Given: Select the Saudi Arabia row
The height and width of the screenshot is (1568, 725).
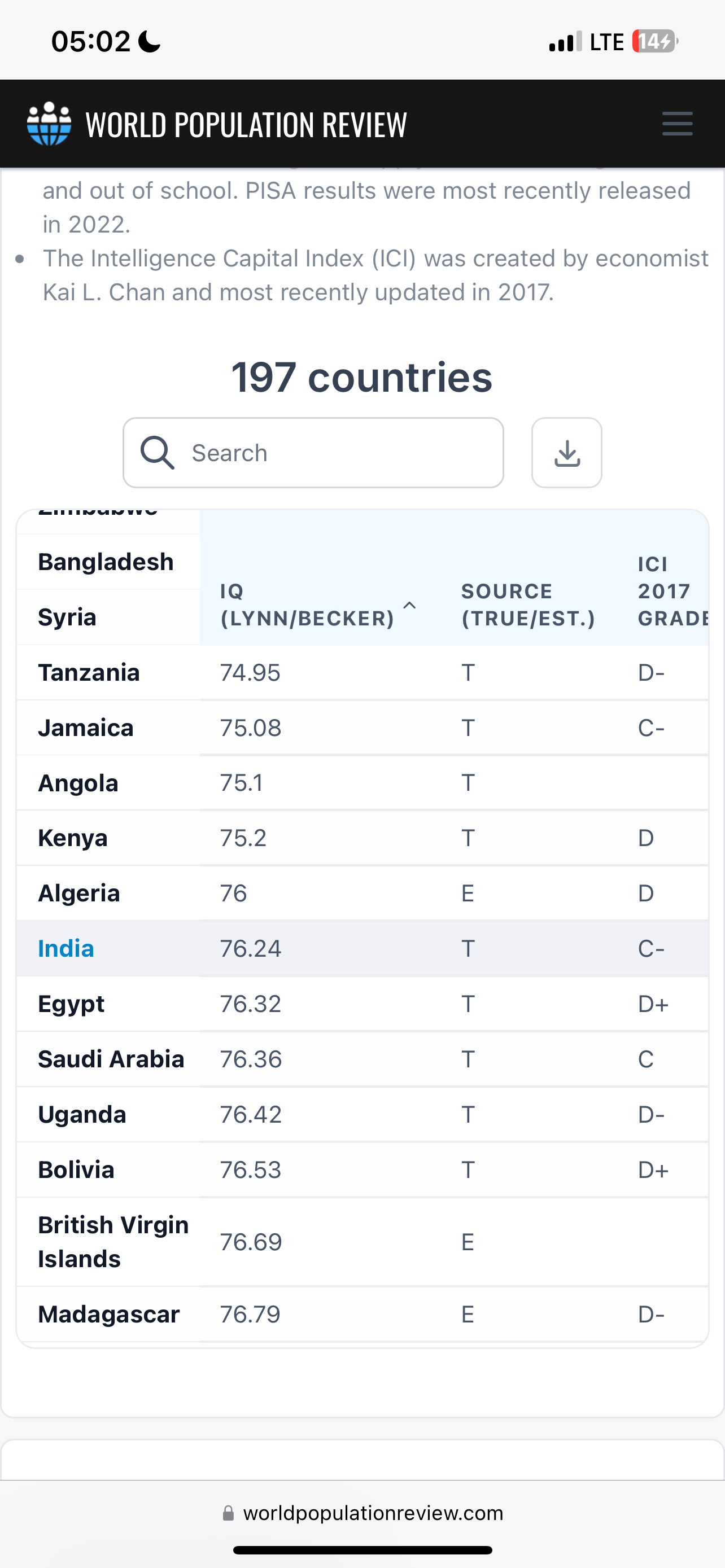Looking at the screenshot, I should coord(362,1059).
